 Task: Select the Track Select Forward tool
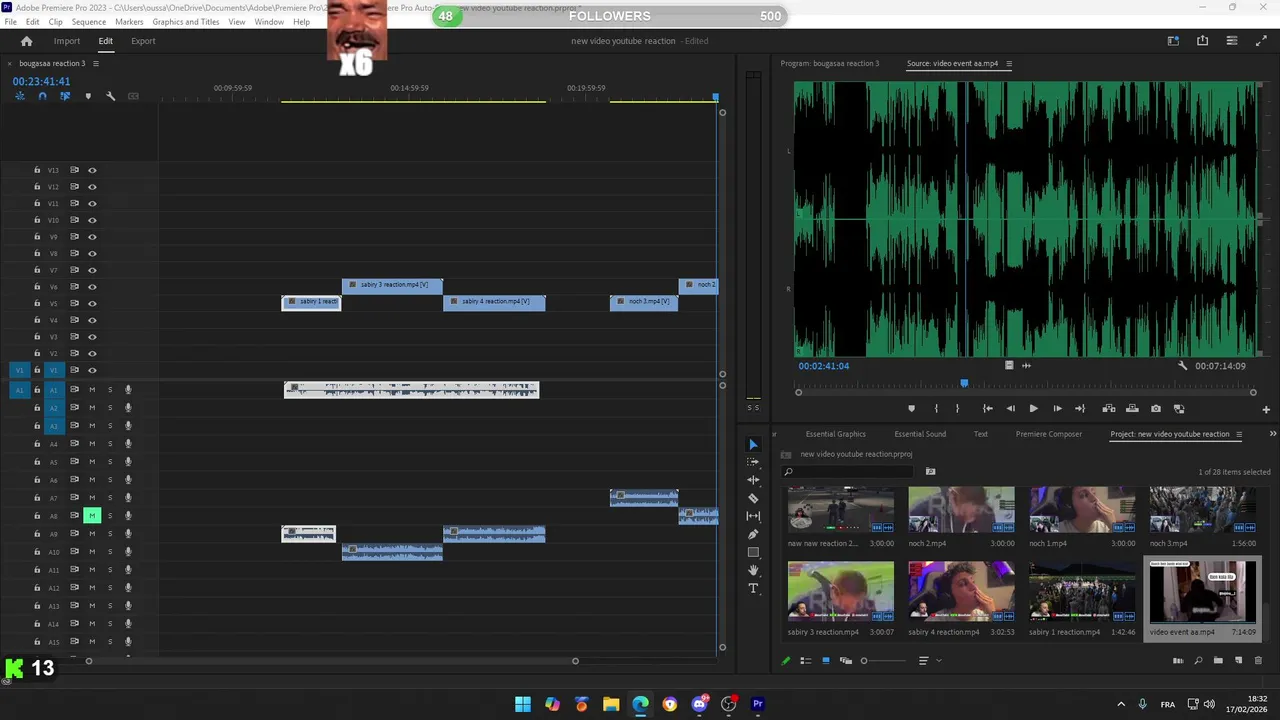pyautogui.click(x=753, y=462)
